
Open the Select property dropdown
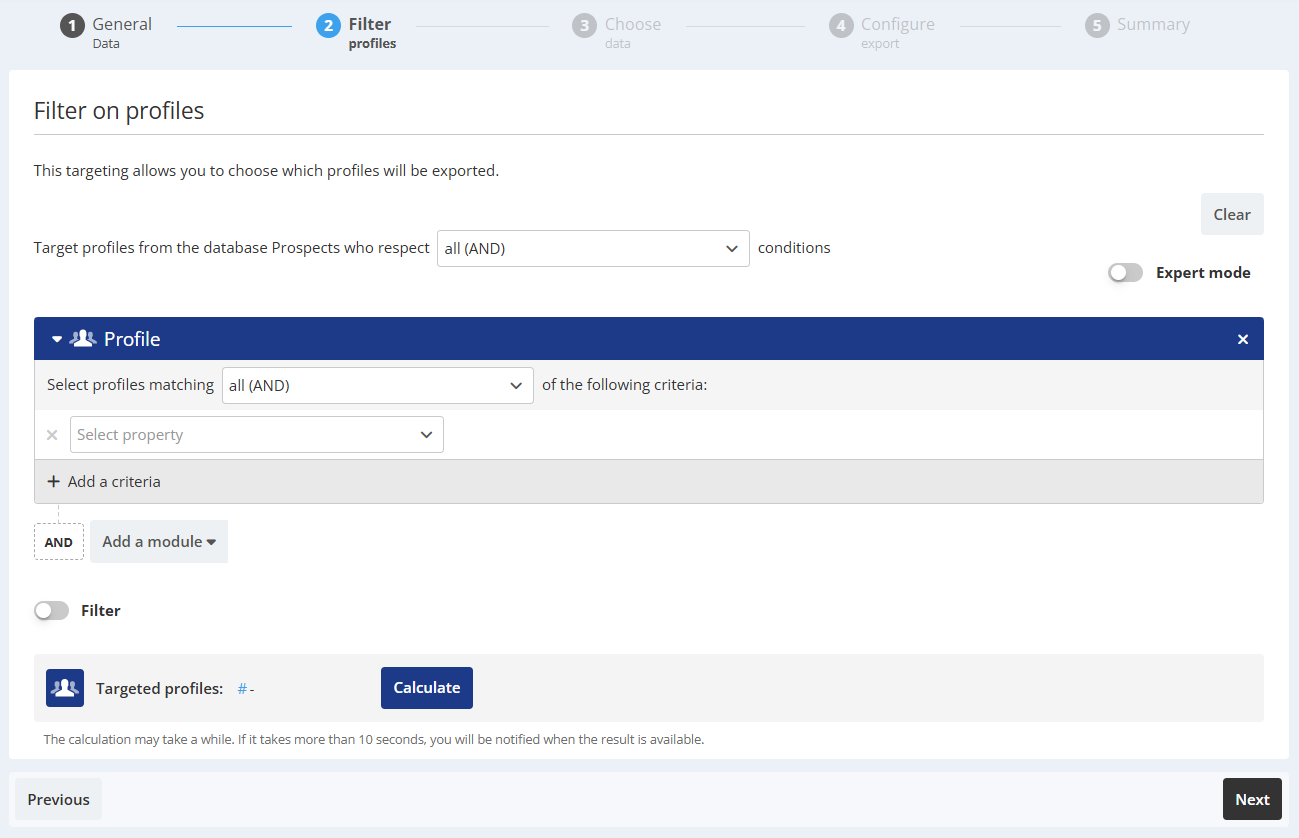click(256, 435)
